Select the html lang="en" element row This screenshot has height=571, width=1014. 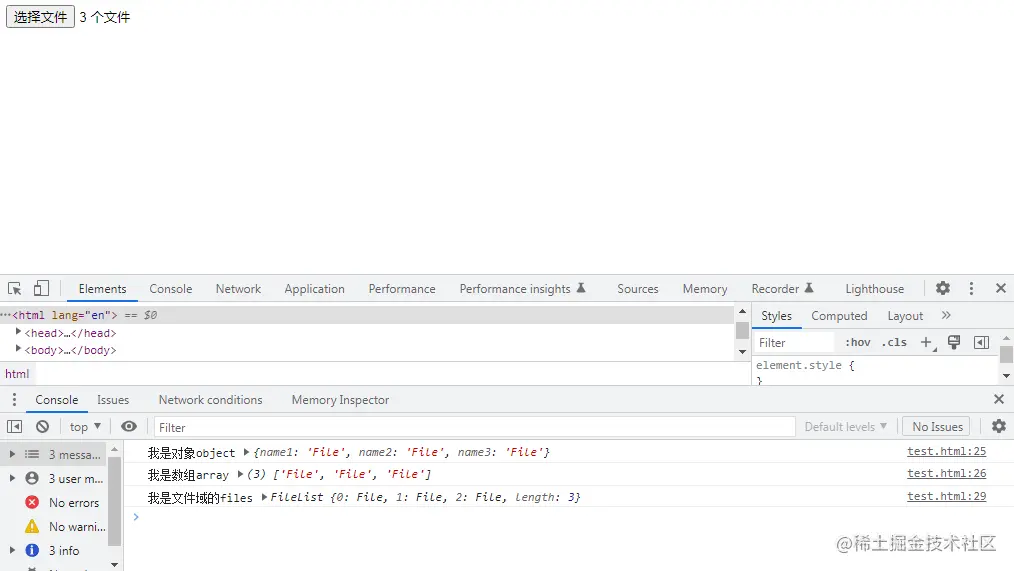coord(367,315)
